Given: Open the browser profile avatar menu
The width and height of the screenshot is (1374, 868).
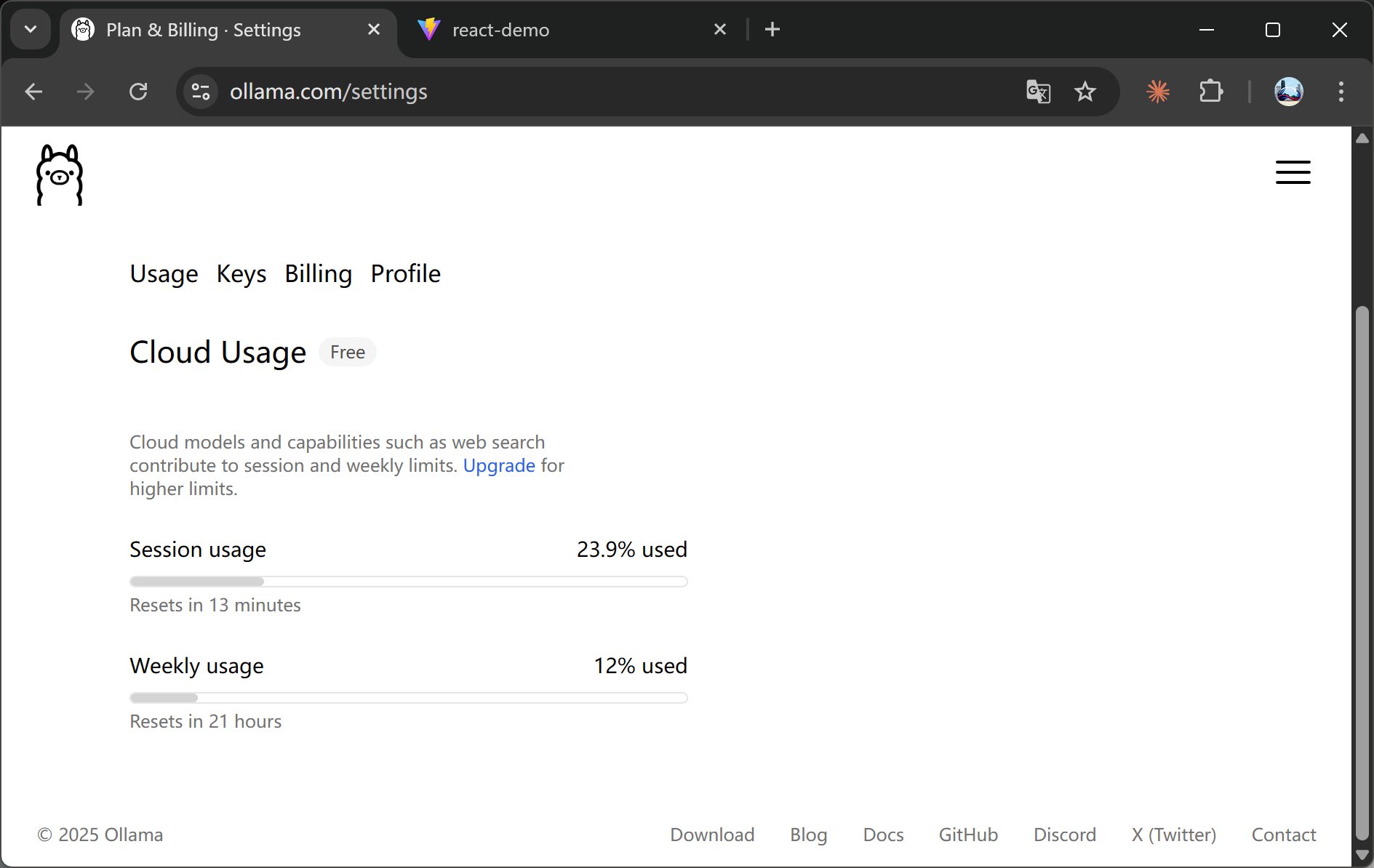Looking at the screenshot, I should point(1288,92).
